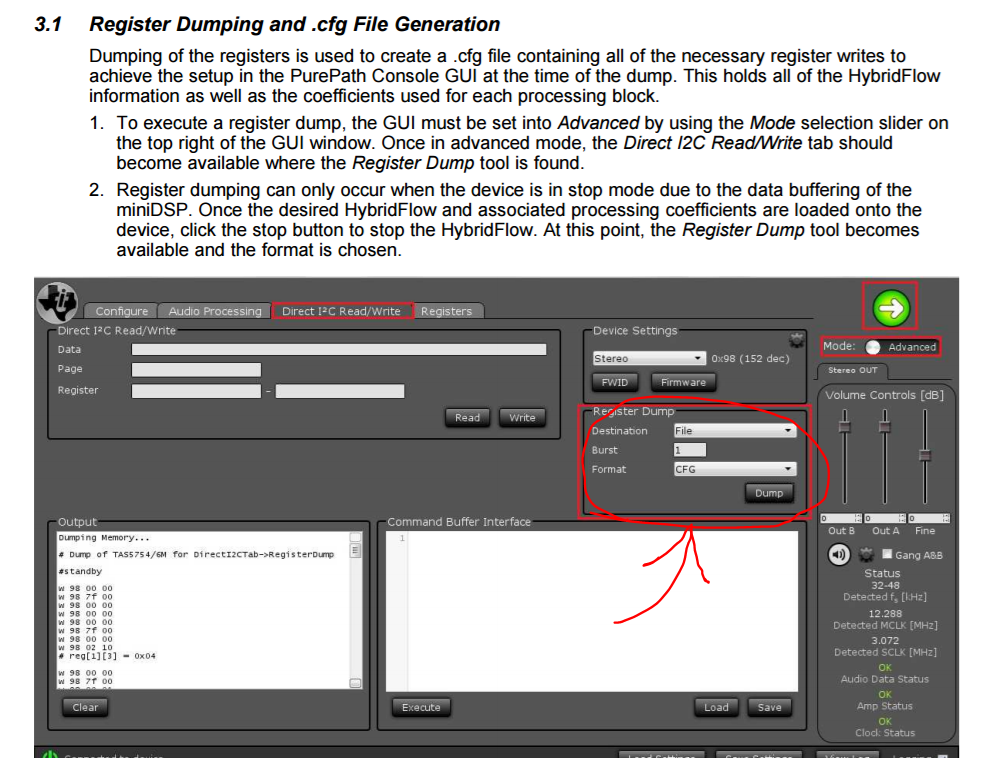The height and width of the screenshot is (758, 987).
Task: Click the Texas Instruments logo icon
Action: tap(57, 302)
